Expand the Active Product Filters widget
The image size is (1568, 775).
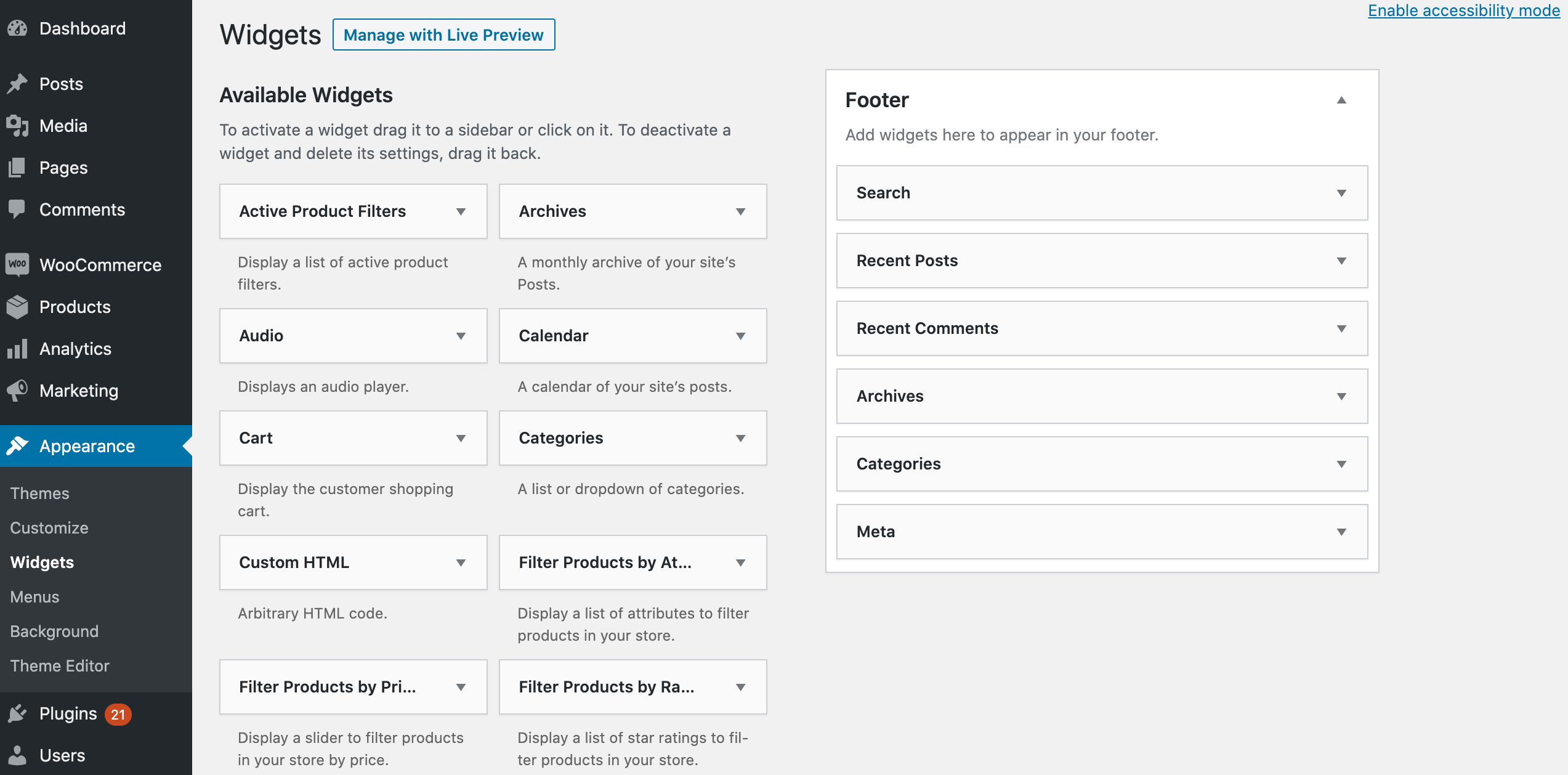460,212
